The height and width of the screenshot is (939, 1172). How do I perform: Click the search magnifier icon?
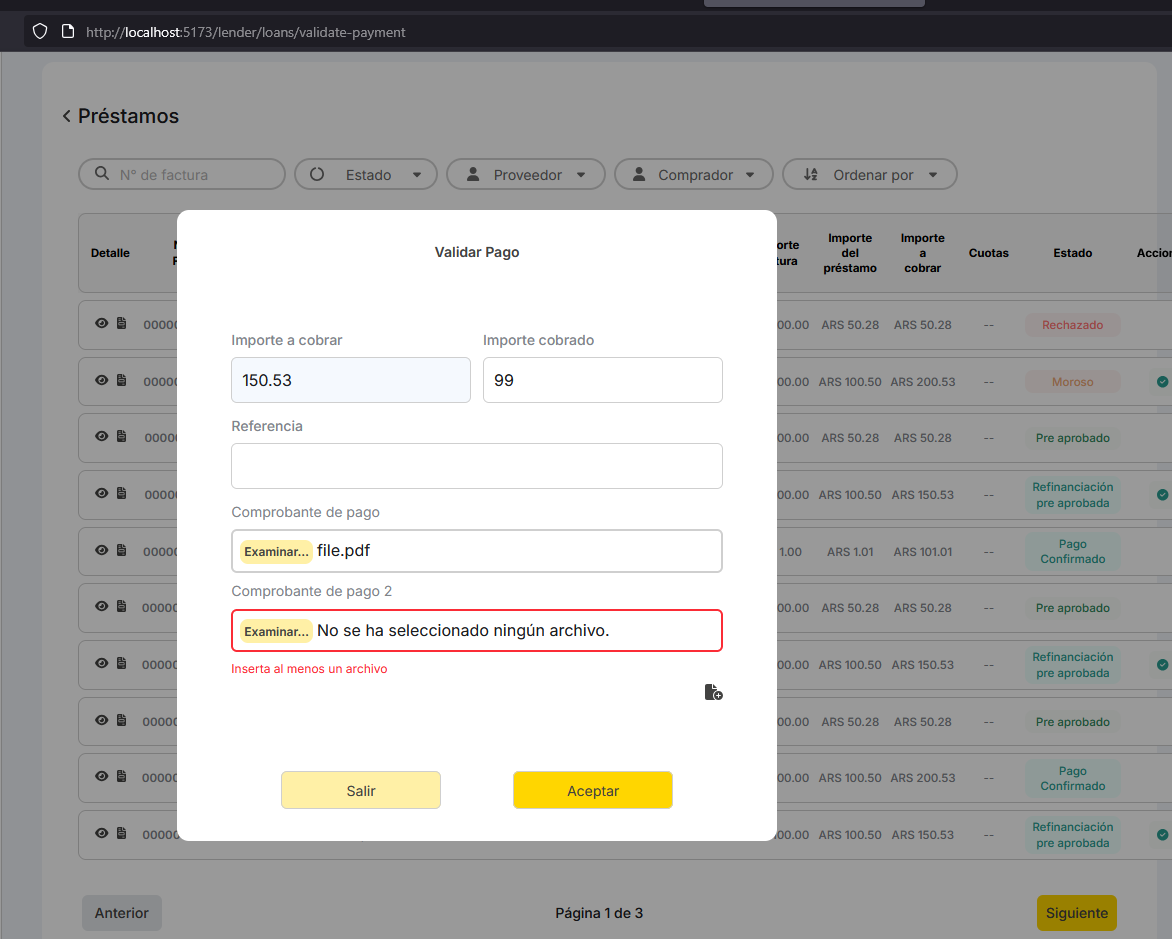tap(101, 174)
